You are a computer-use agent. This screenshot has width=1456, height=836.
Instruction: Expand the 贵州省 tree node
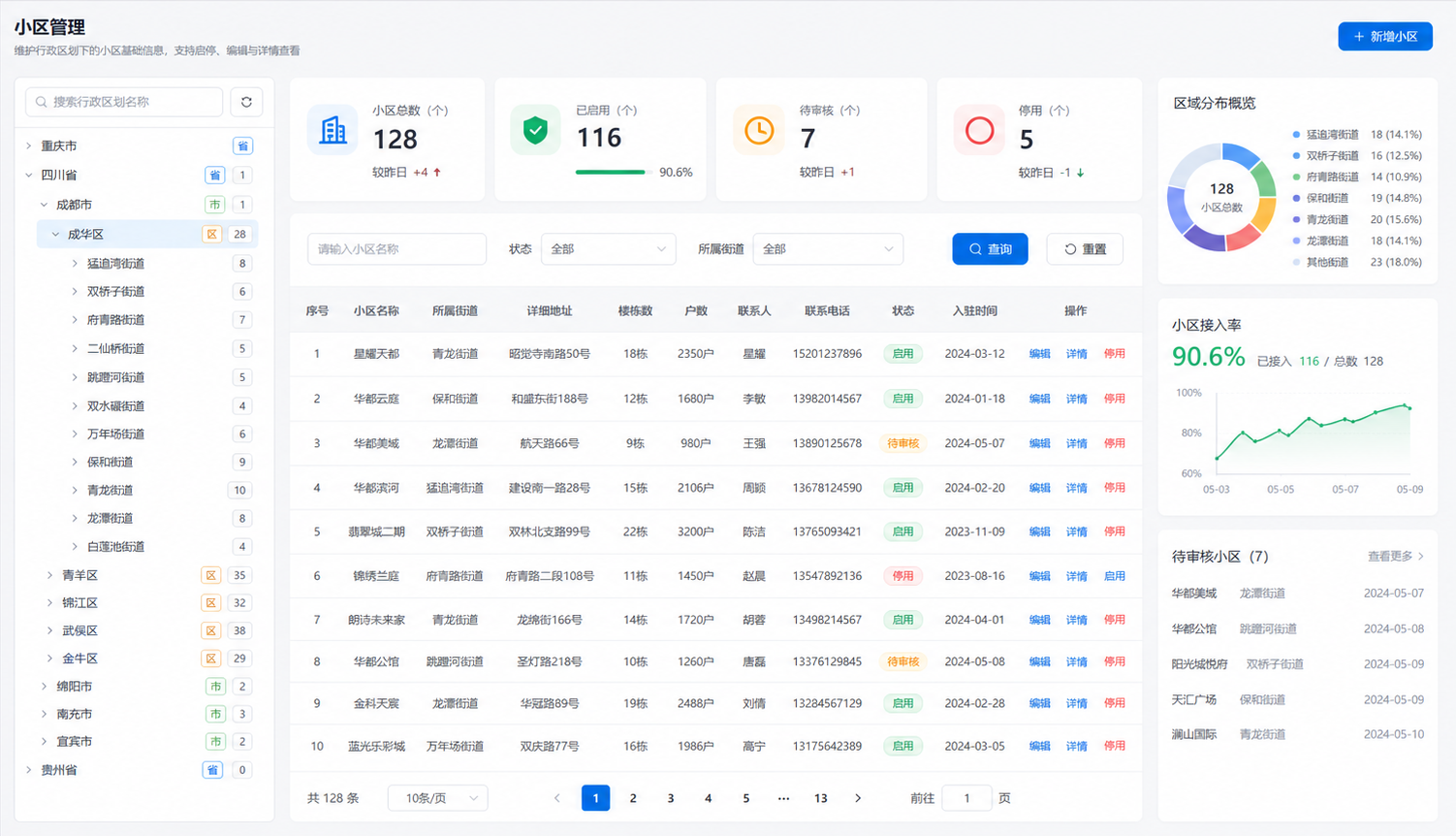29,770
